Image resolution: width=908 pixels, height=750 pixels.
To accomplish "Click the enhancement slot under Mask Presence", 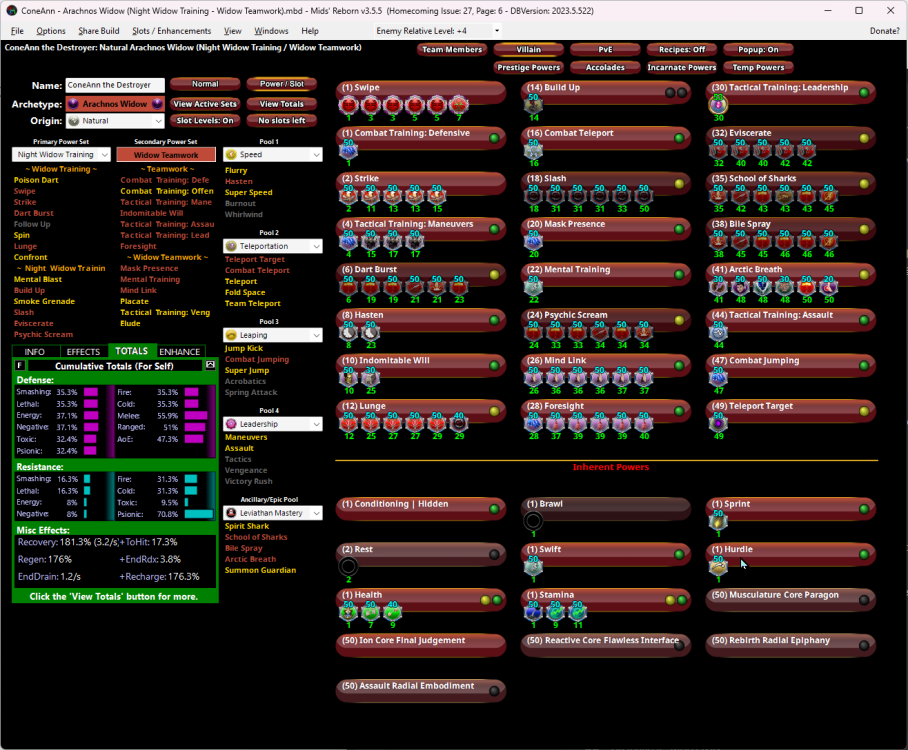I will point(533,242).
